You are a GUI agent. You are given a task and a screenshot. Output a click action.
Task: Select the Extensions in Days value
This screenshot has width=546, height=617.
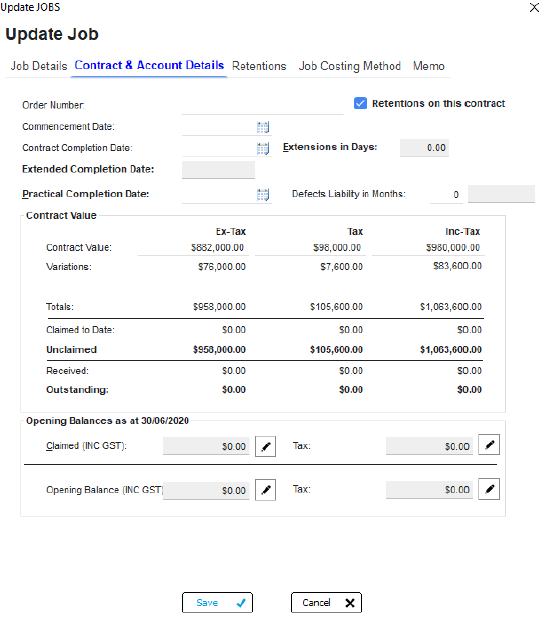coord(424,148)
